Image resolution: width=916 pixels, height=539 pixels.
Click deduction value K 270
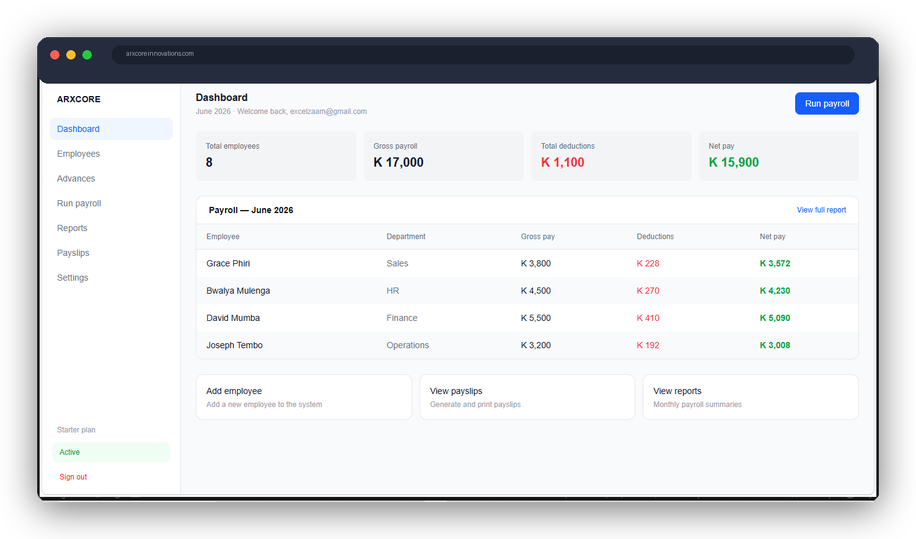coord(648,291)
